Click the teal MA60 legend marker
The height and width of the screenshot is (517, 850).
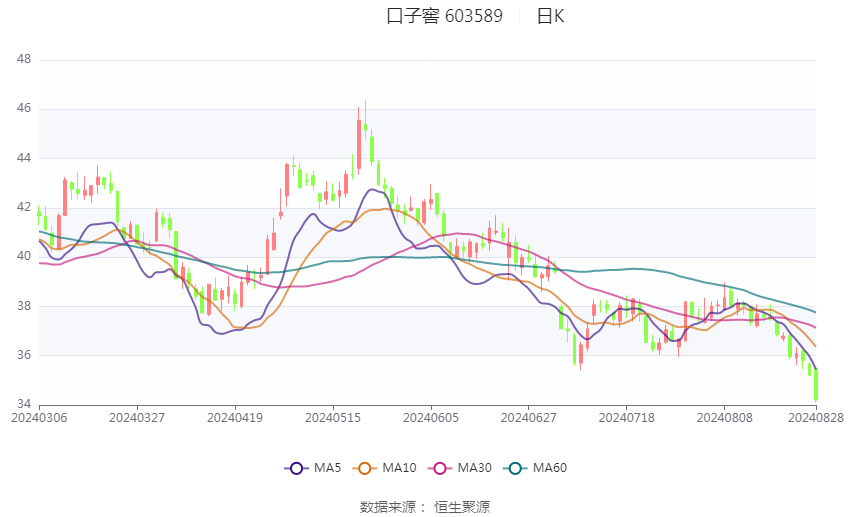[516, 468]
